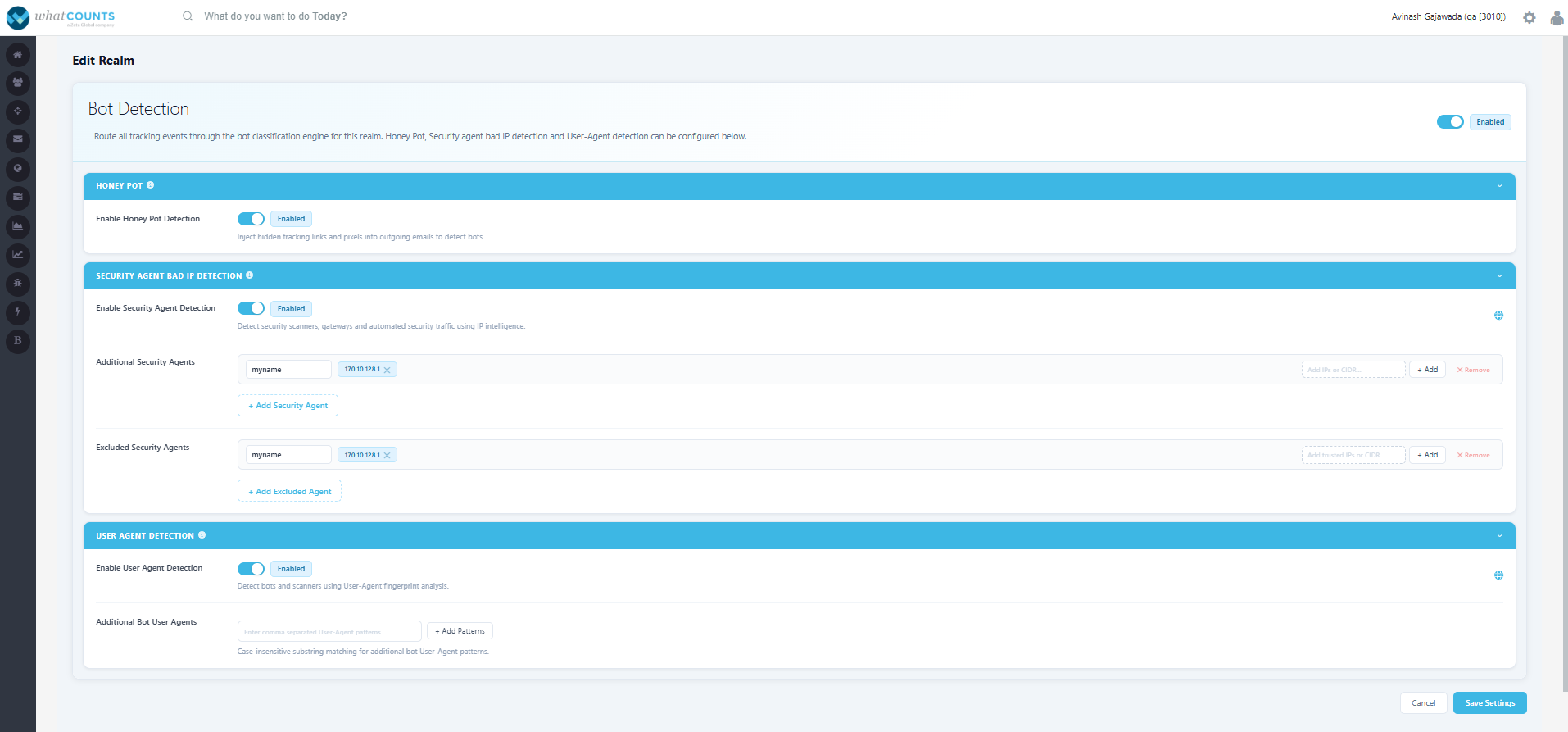This screenshot has height=732, width=1568.
Task: Remove 170.10.128.1 from Additional Security Agents
Action: click(x=387, y=370)
